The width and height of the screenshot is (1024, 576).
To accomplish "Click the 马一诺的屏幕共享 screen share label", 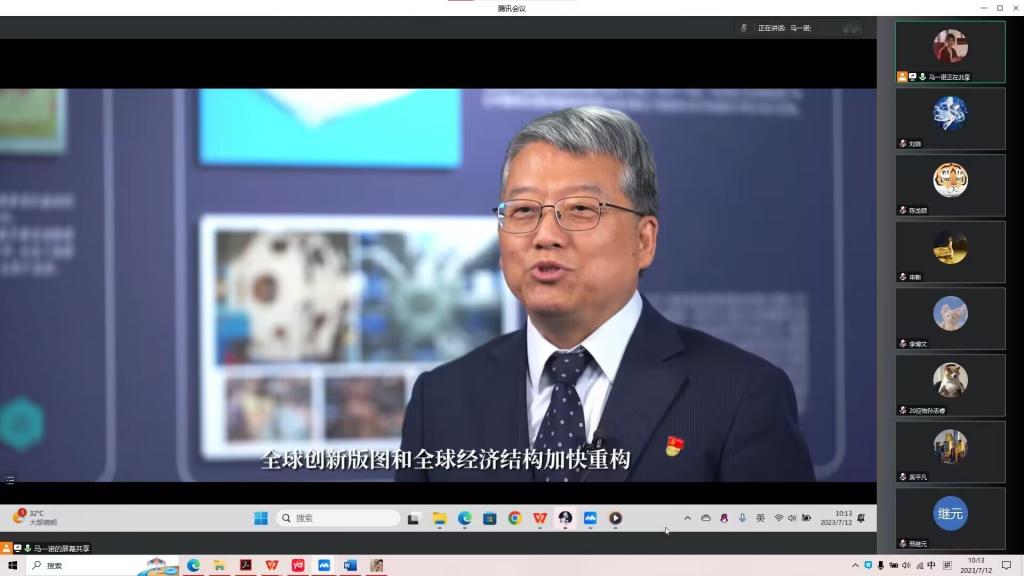I will pos(60,548).
